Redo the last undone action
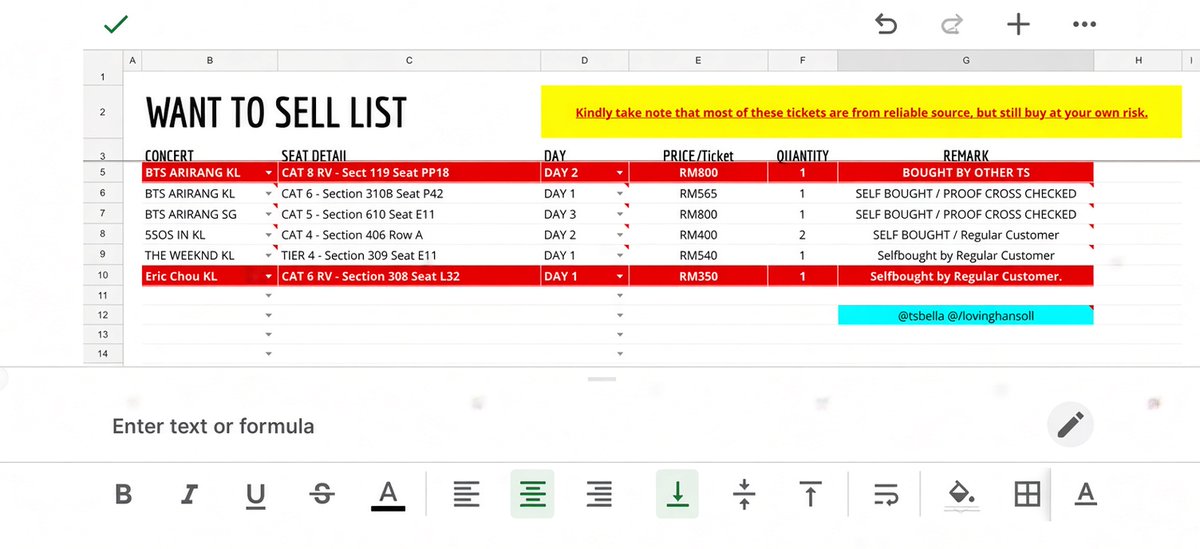The width and height of the screenshot is (1200, 549). tap(951, 24)
